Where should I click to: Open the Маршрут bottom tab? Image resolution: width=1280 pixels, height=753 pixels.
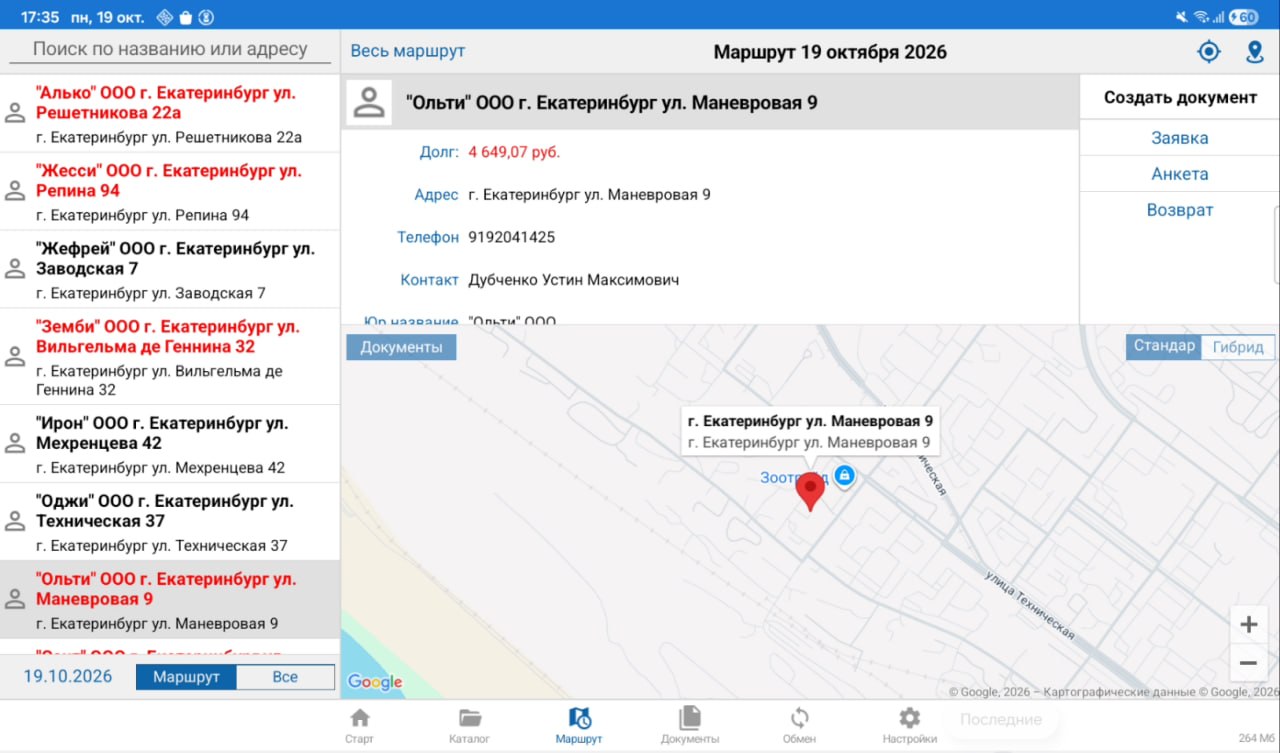click(x=579, y=725)
